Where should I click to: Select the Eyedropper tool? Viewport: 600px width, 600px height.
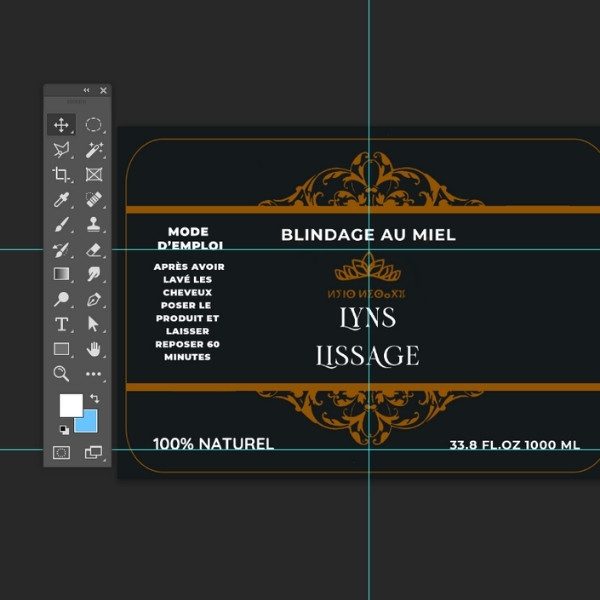tap(61, 200)
